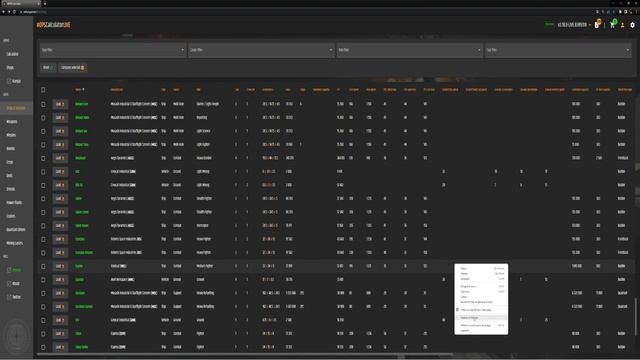Open Mining Lasers in the sidebar

pyautogui.click(x=15, y=243)
